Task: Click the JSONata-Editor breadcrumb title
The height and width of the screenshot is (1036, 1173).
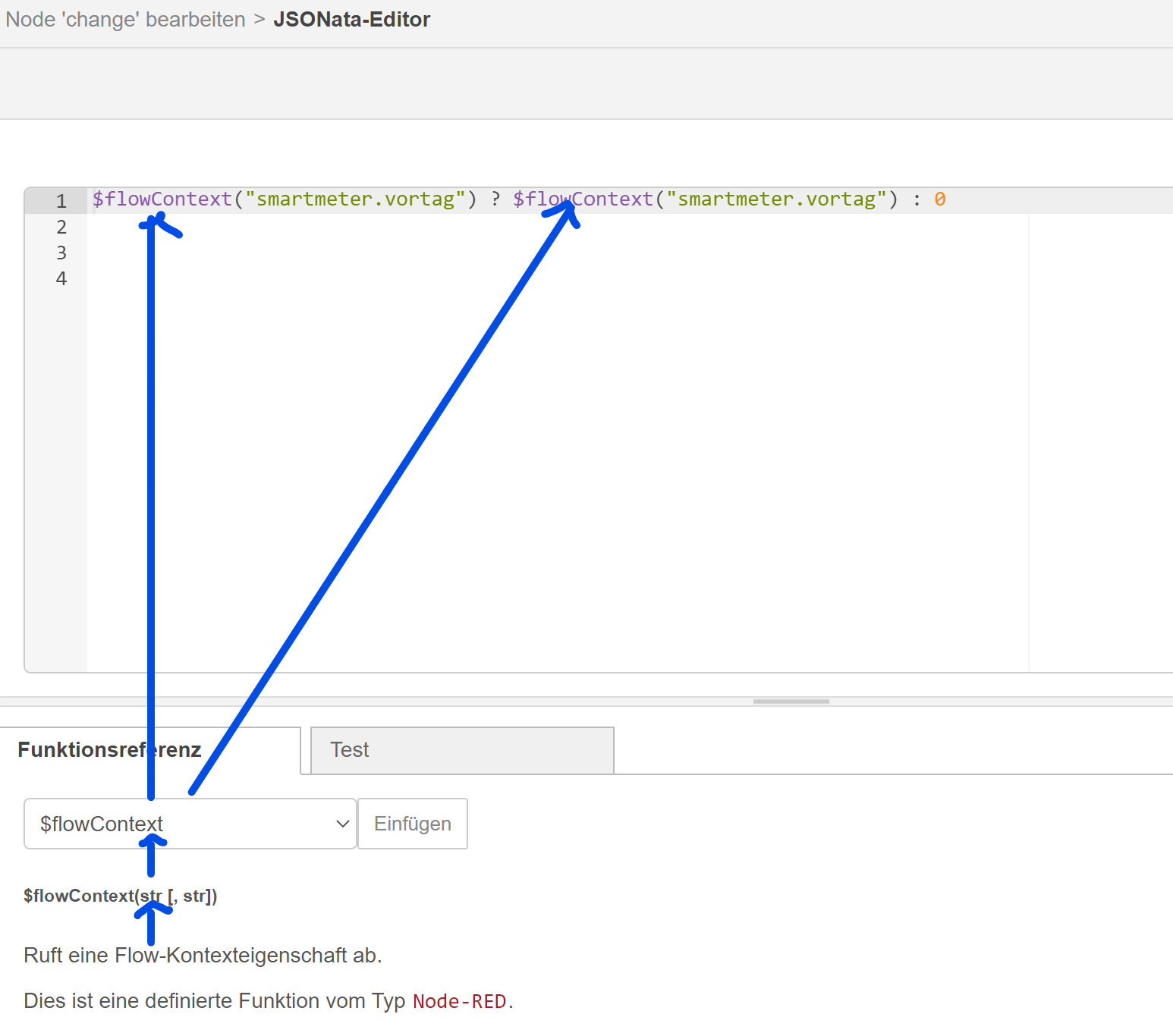Action: [x=351, y=20]
